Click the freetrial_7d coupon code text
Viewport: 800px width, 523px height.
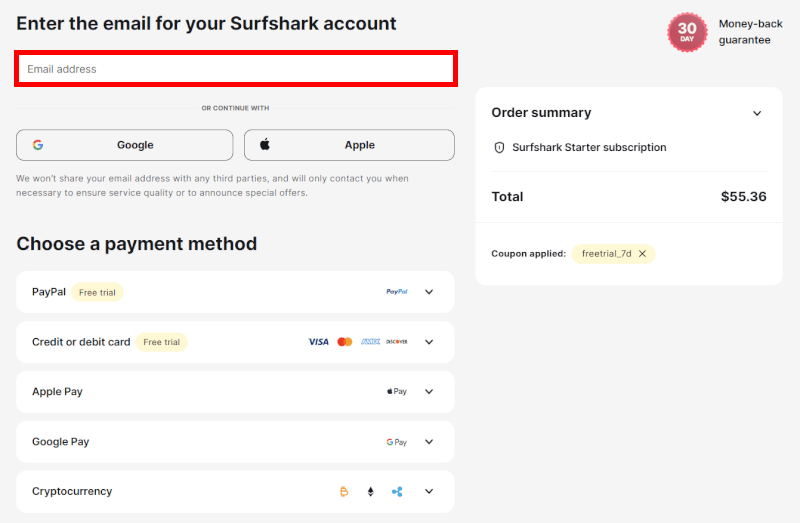607,254
